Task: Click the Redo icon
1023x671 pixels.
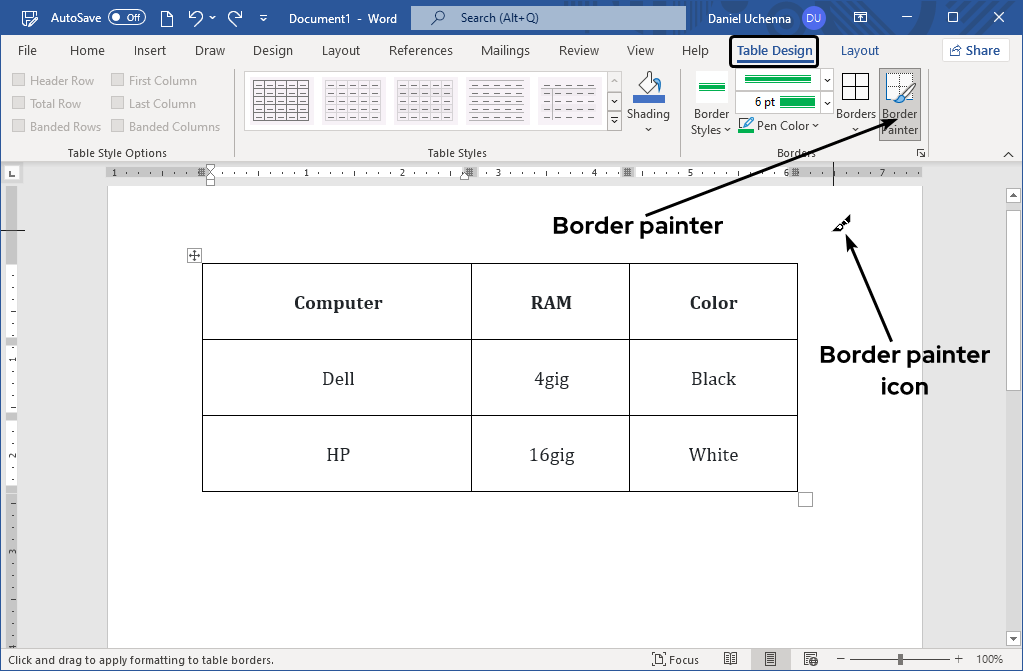Action: [233, 17]
